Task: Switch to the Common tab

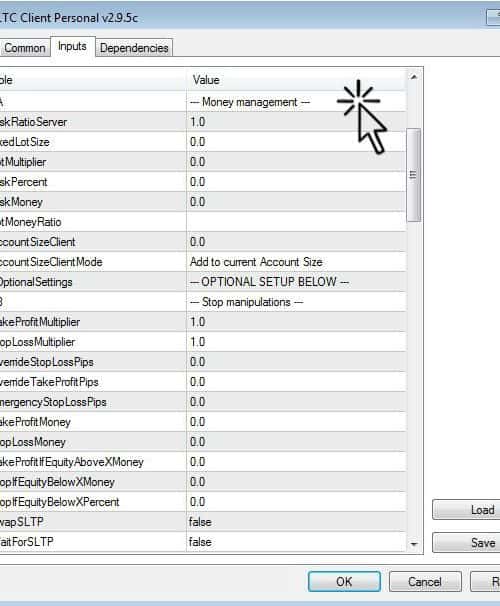Action: (x=25, y=48)
